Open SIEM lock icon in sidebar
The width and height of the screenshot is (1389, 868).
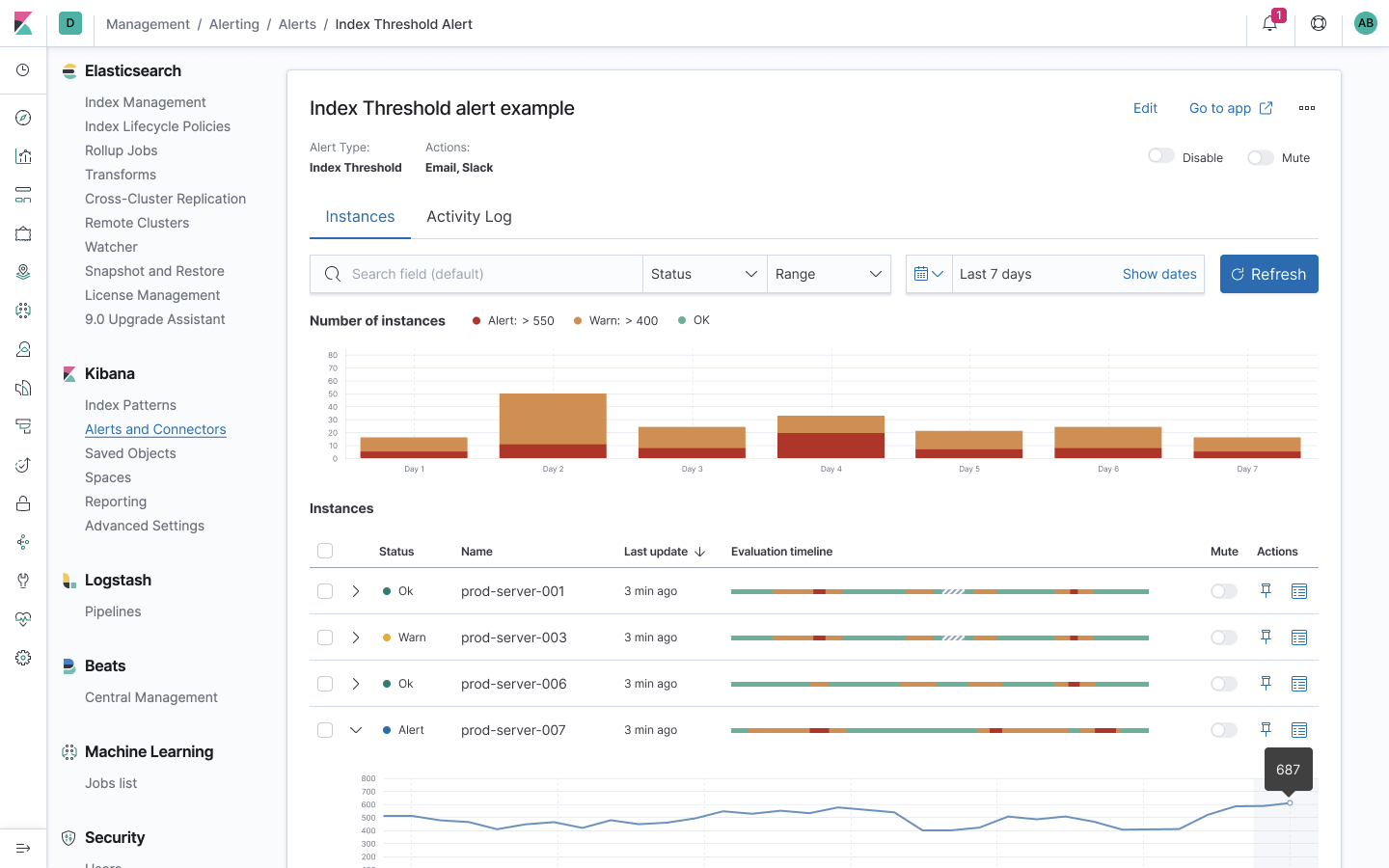point(23,503)
